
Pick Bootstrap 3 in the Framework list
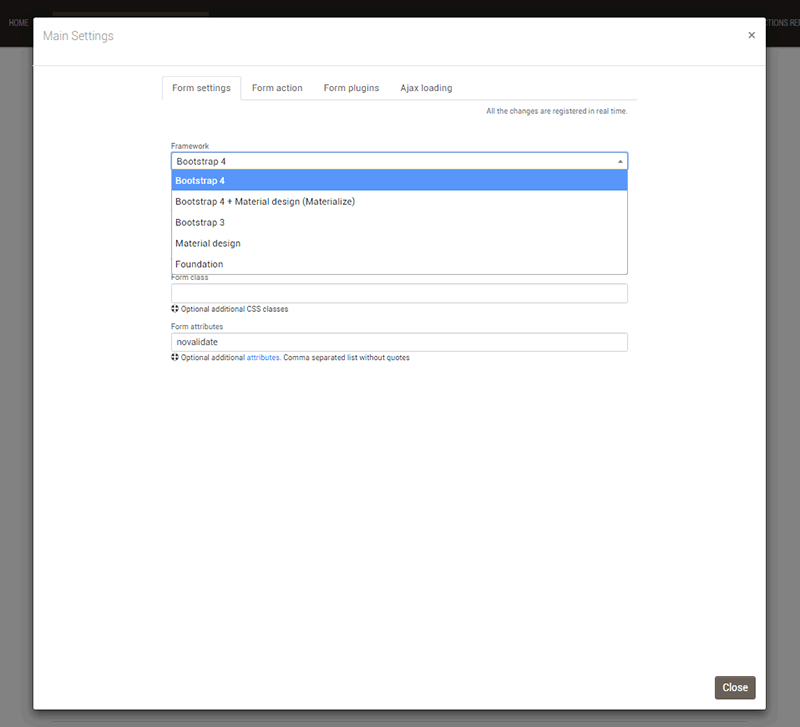click(x=399, y=223)
